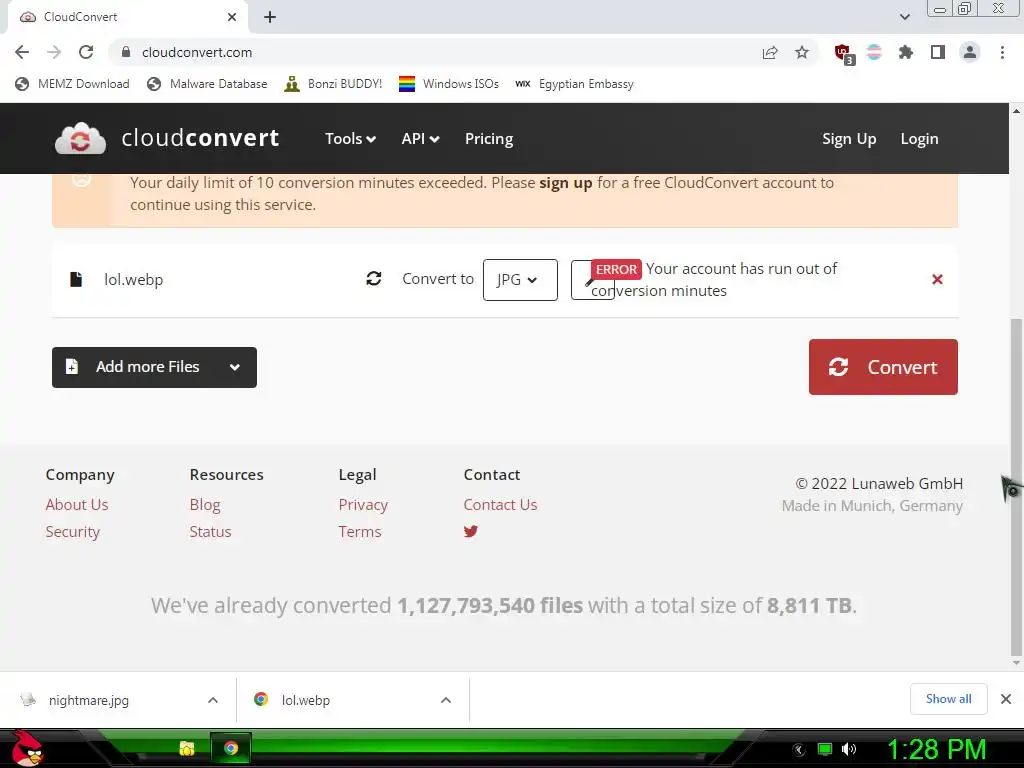The height and width of the screenshot is (768, 1024).
Task: Click the page vertical scrollbar thumb
Action: coord(1016,487)
